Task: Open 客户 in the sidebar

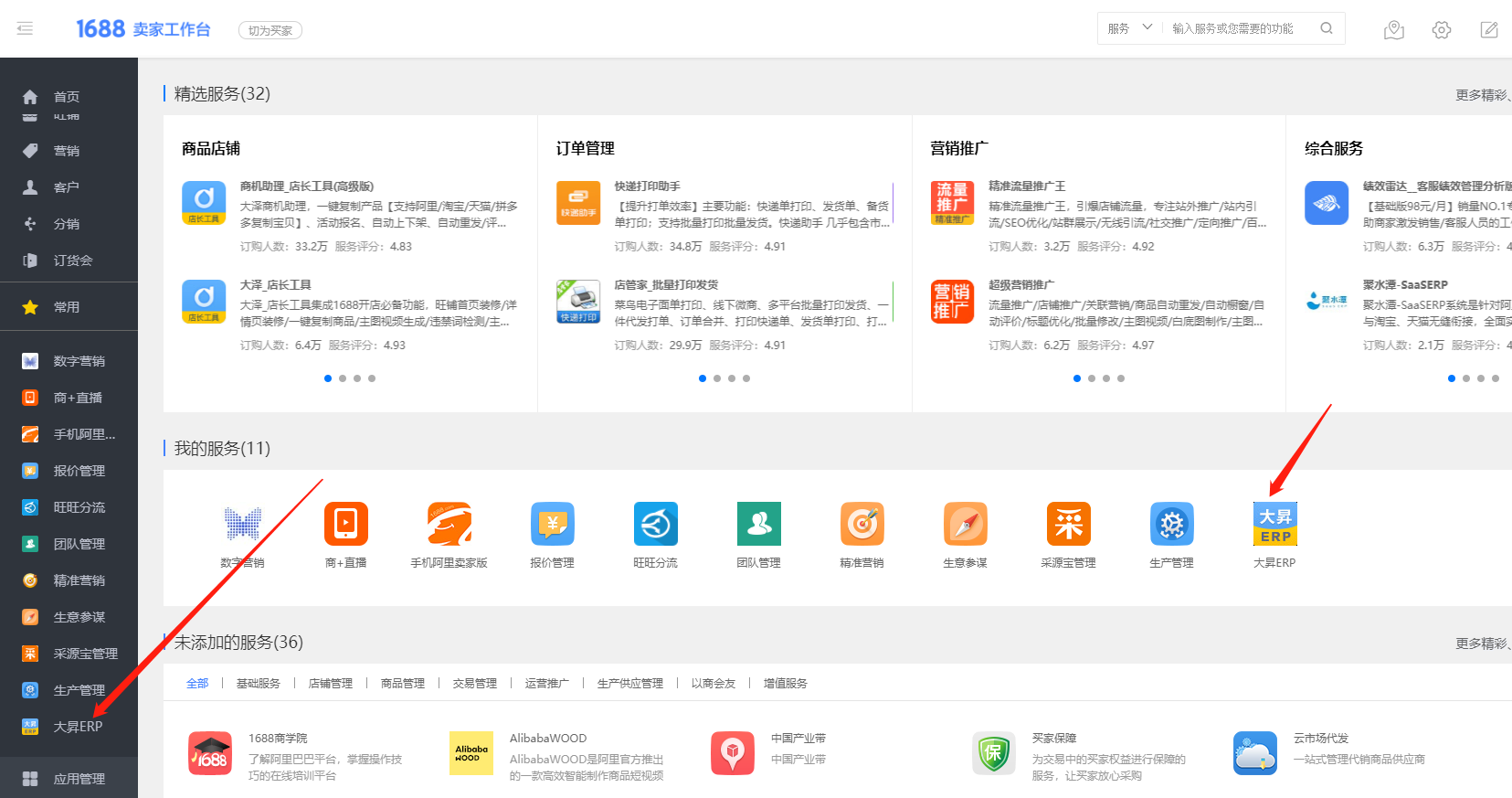Action: click(x=69, y=187)
